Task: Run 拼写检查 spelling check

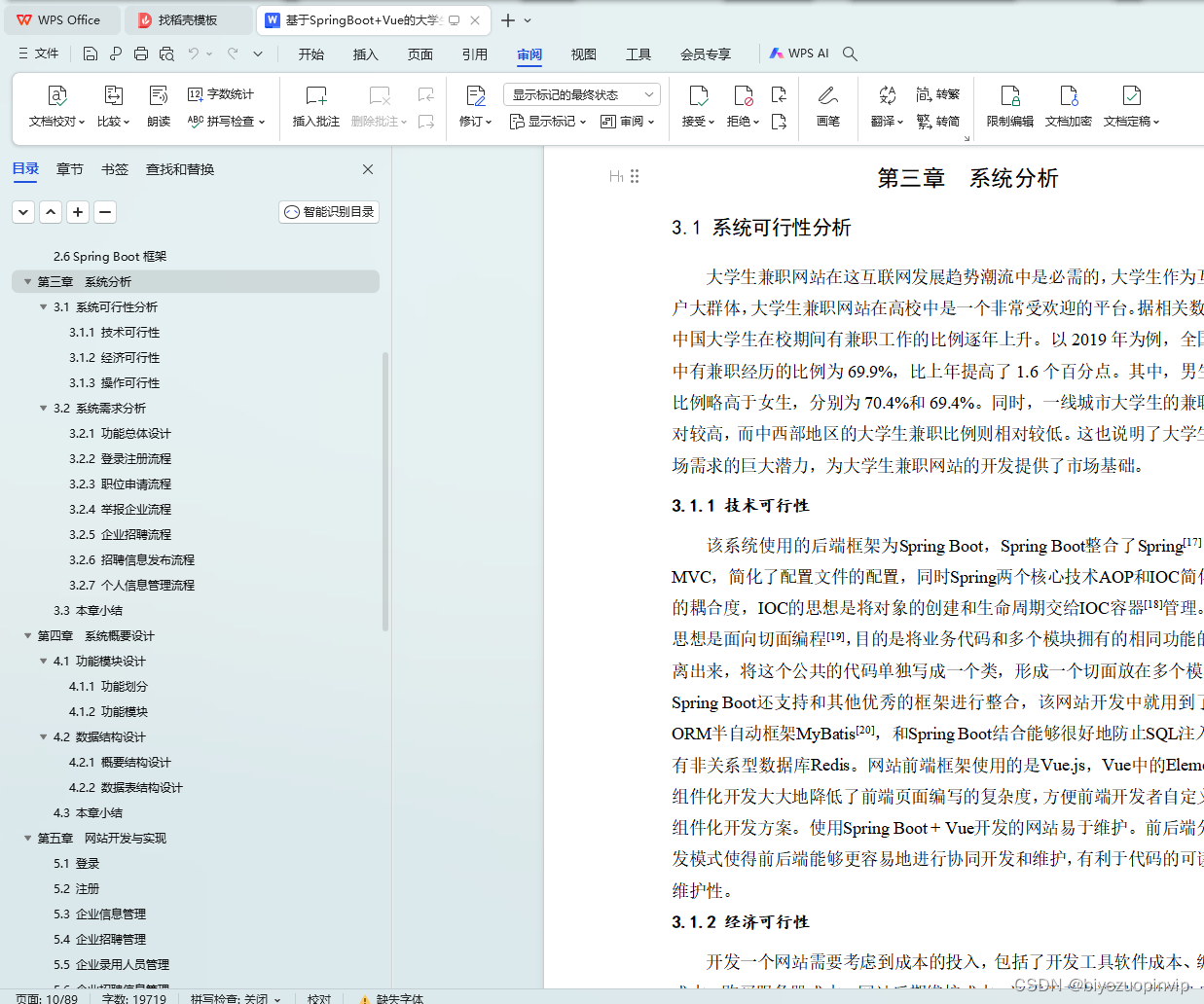Action: 226,122
